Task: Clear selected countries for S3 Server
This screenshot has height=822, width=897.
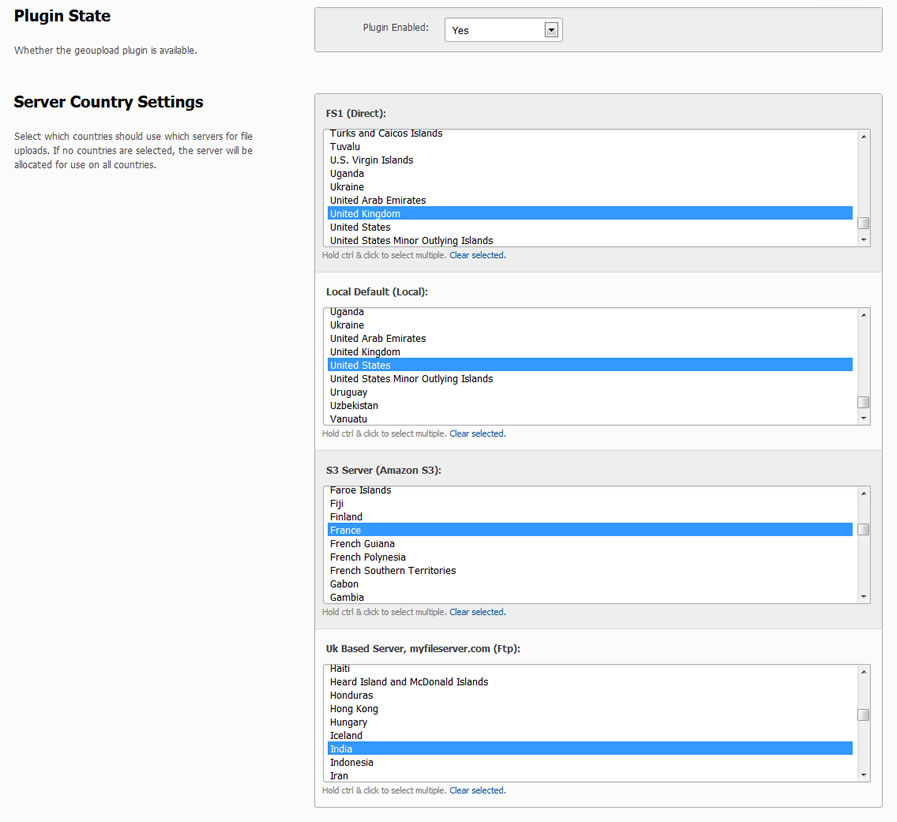Action: coord(477,612)
